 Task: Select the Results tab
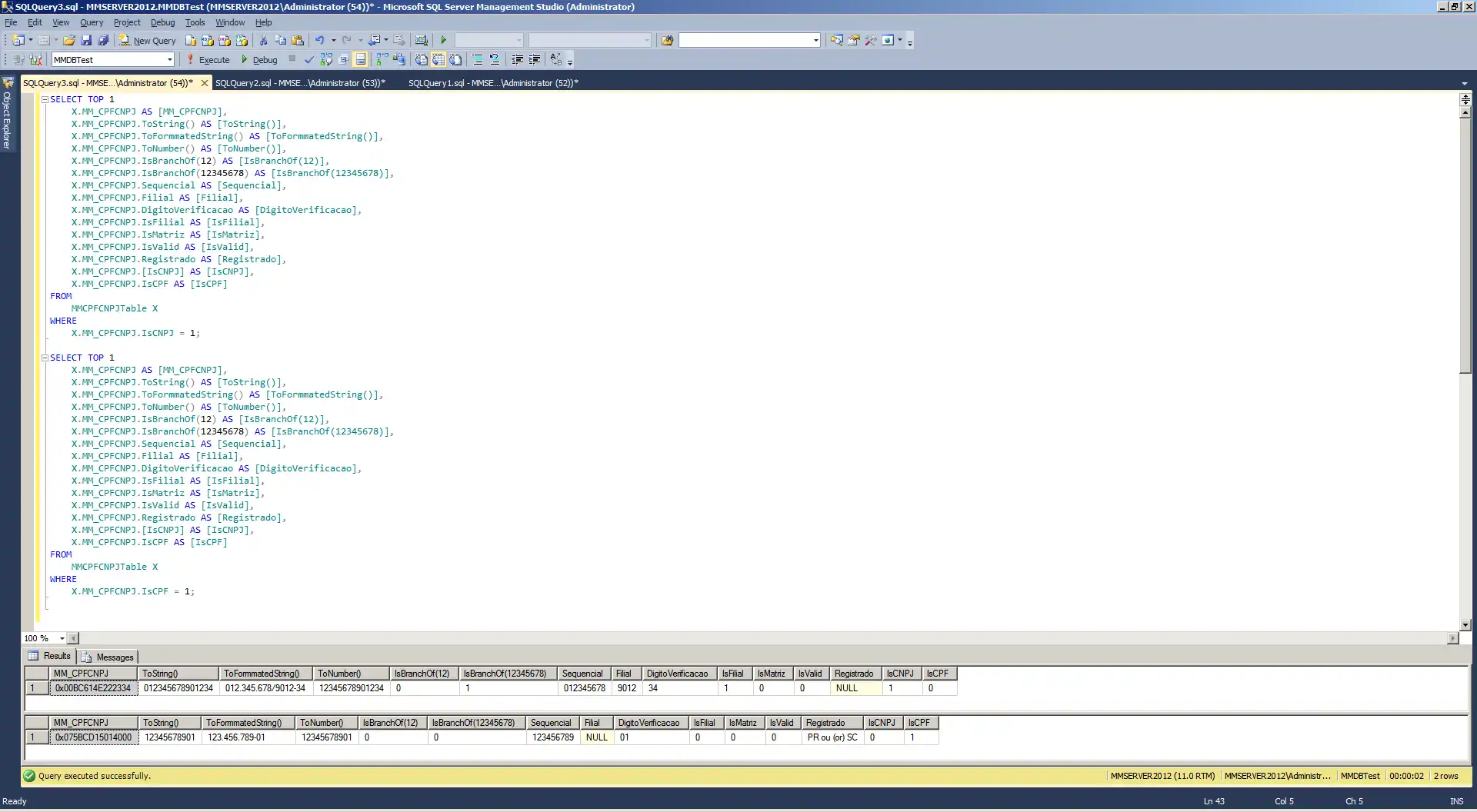pos(49,656)
